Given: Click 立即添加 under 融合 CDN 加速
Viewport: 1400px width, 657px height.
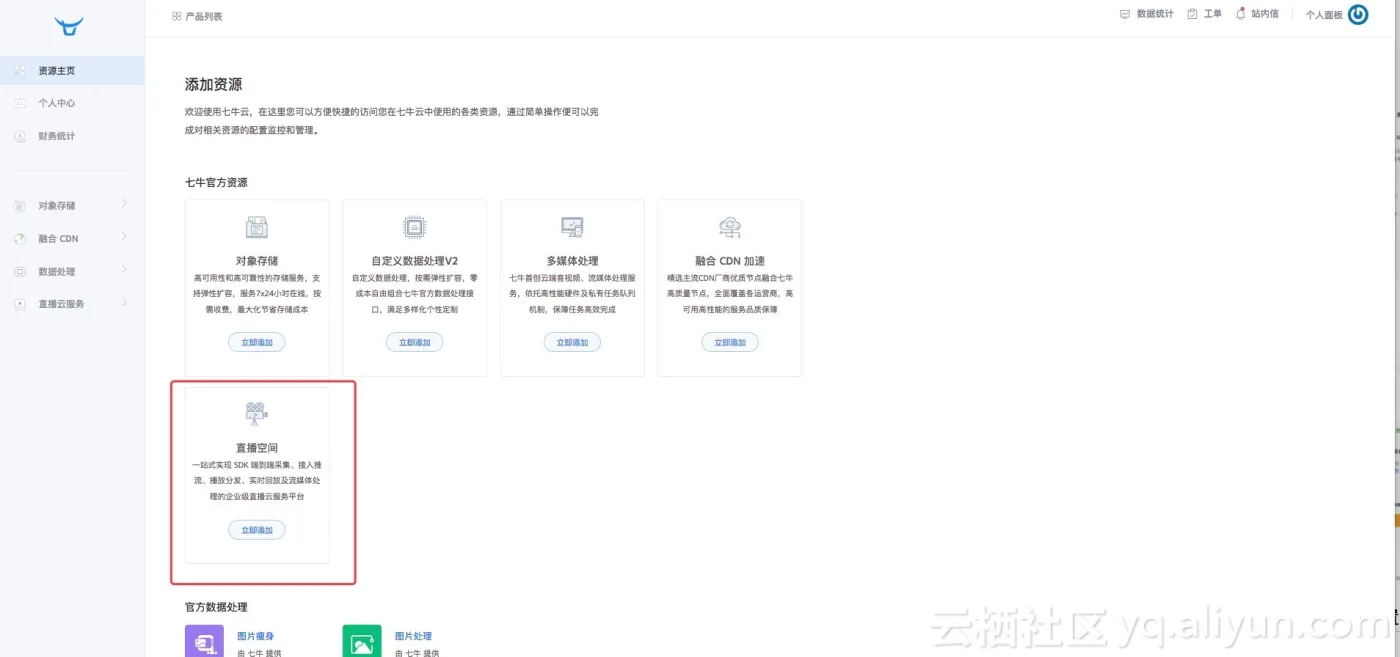Looking at the screenshot, I should (729, 342).
